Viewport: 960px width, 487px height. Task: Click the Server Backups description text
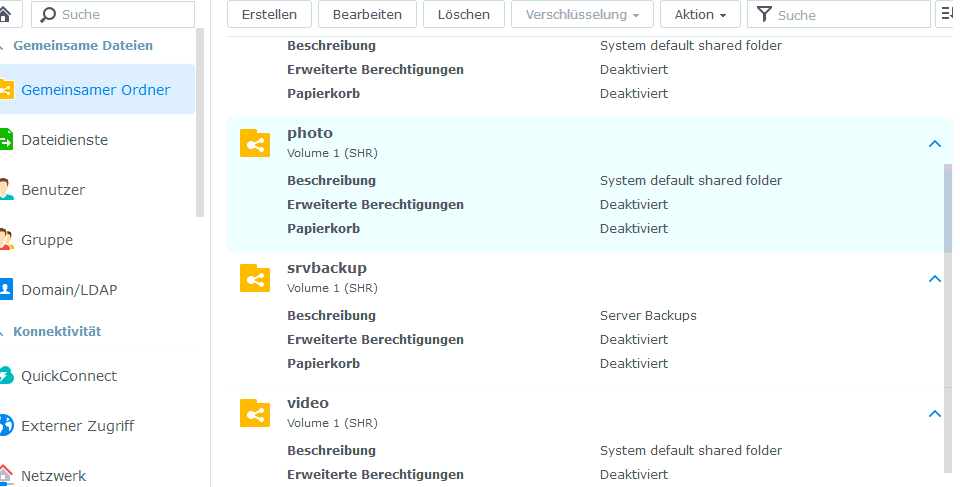click(648, 315)
